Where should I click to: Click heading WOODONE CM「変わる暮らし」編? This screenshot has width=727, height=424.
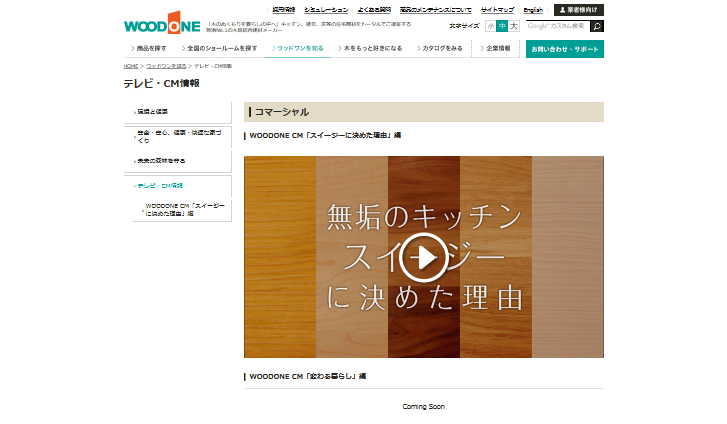[x=307, y=376]
